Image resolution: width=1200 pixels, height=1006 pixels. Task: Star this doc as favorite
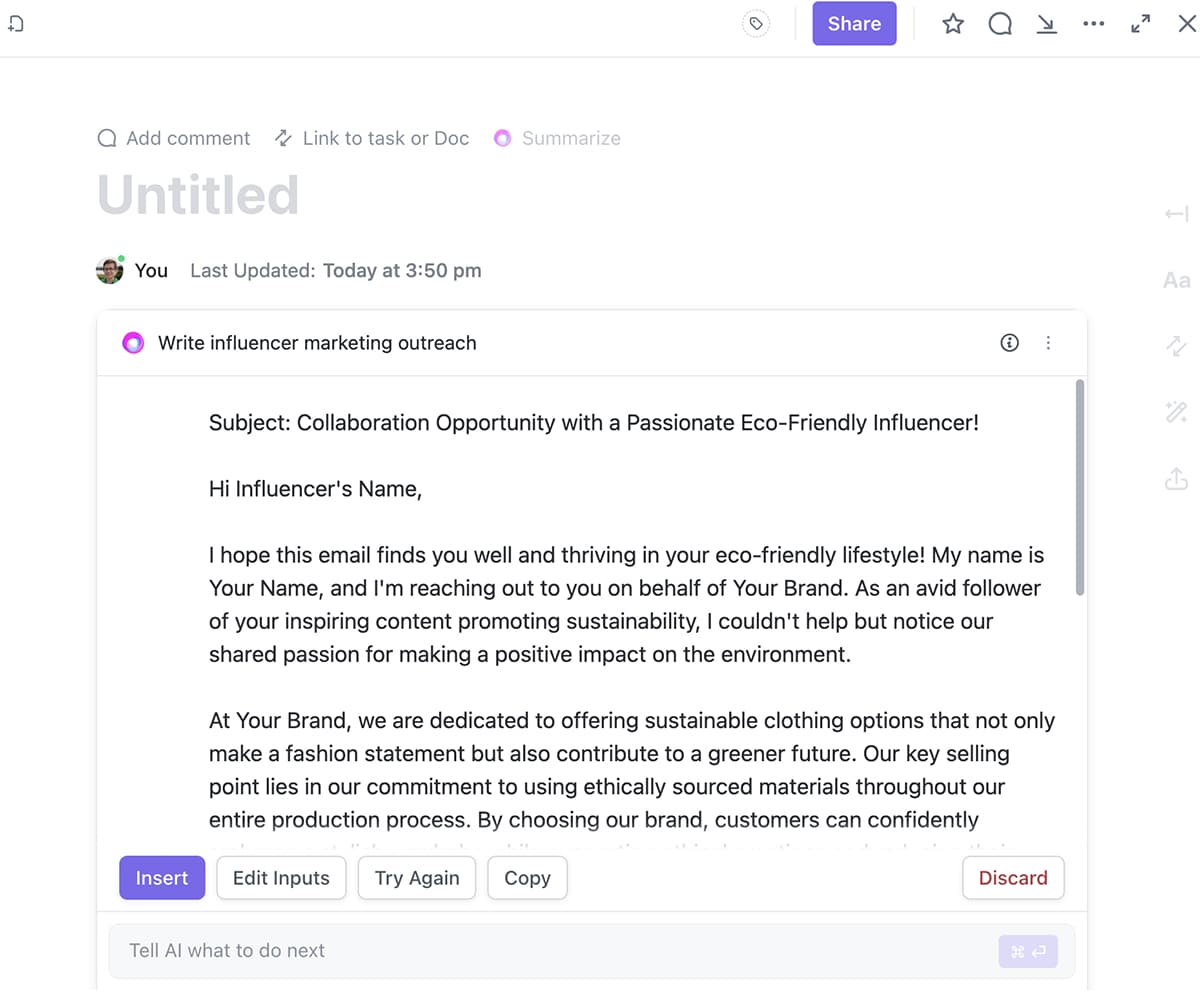tap(953, 24)
